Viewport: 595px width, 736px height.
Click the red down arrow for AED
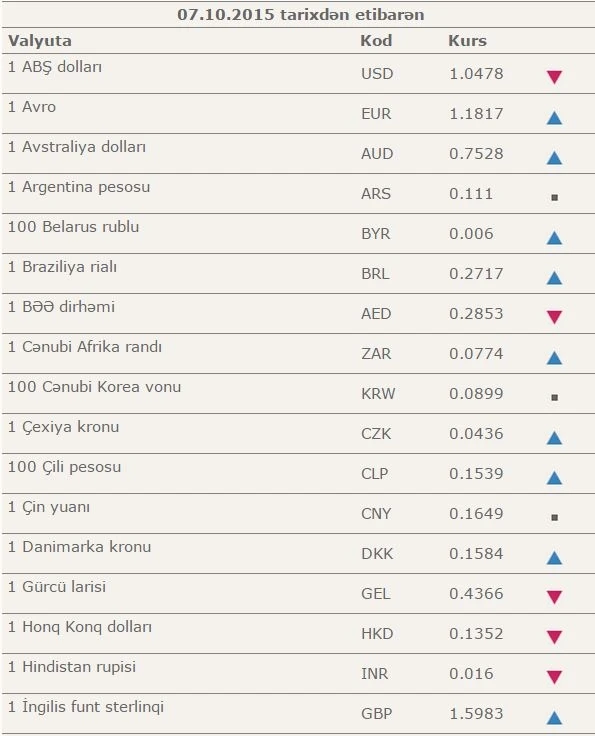[x=554, y=317]
